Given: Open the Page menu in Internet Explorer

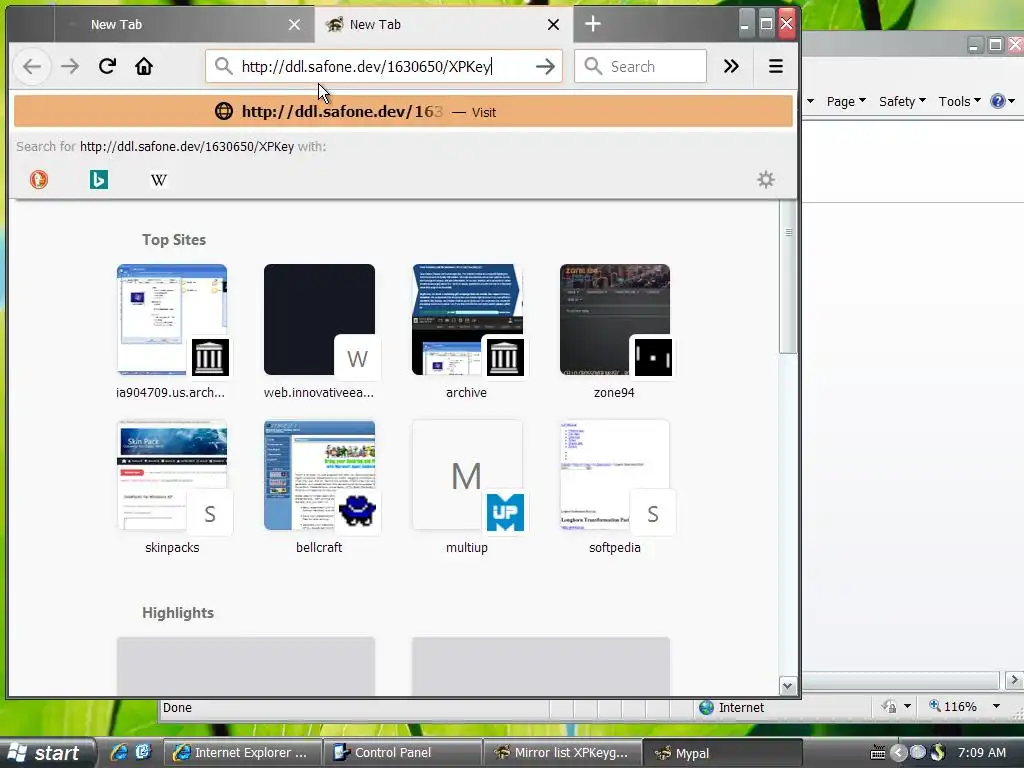Looking at the screenshot, I should pyautogui.click(x=846, y=101).
